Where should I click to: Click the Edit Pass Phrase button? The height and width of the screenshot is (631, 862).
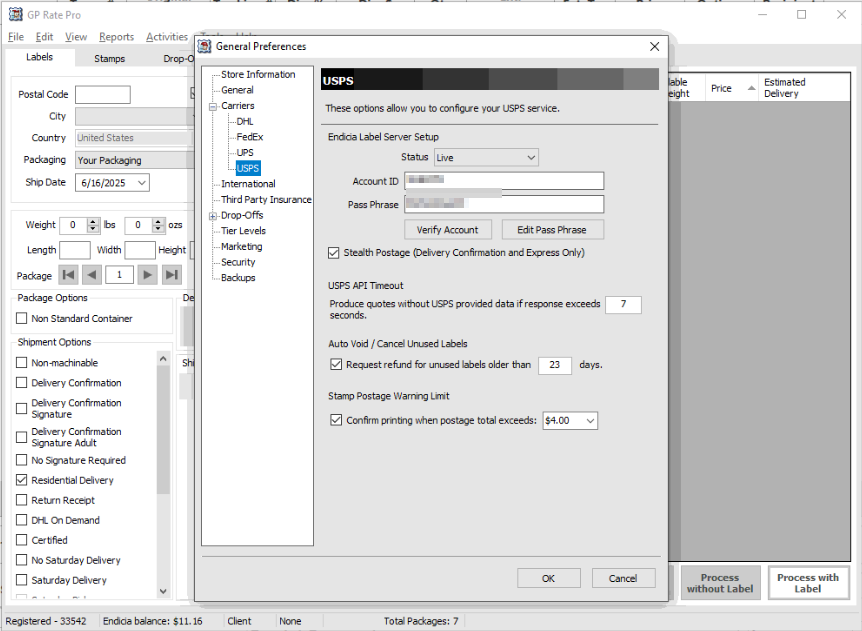click(552, 230)
